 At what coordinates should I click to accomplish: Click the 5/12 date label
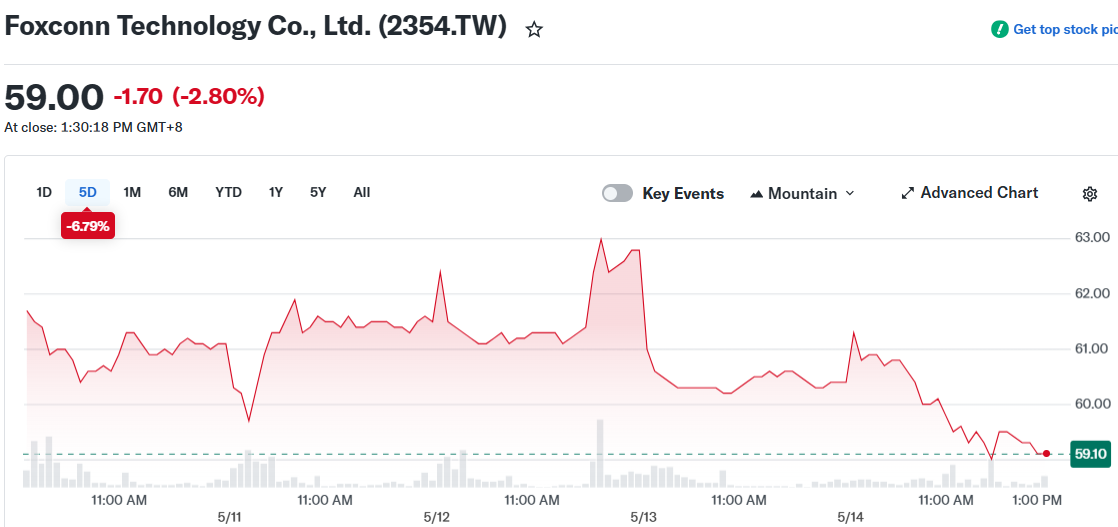click(436, 516)
